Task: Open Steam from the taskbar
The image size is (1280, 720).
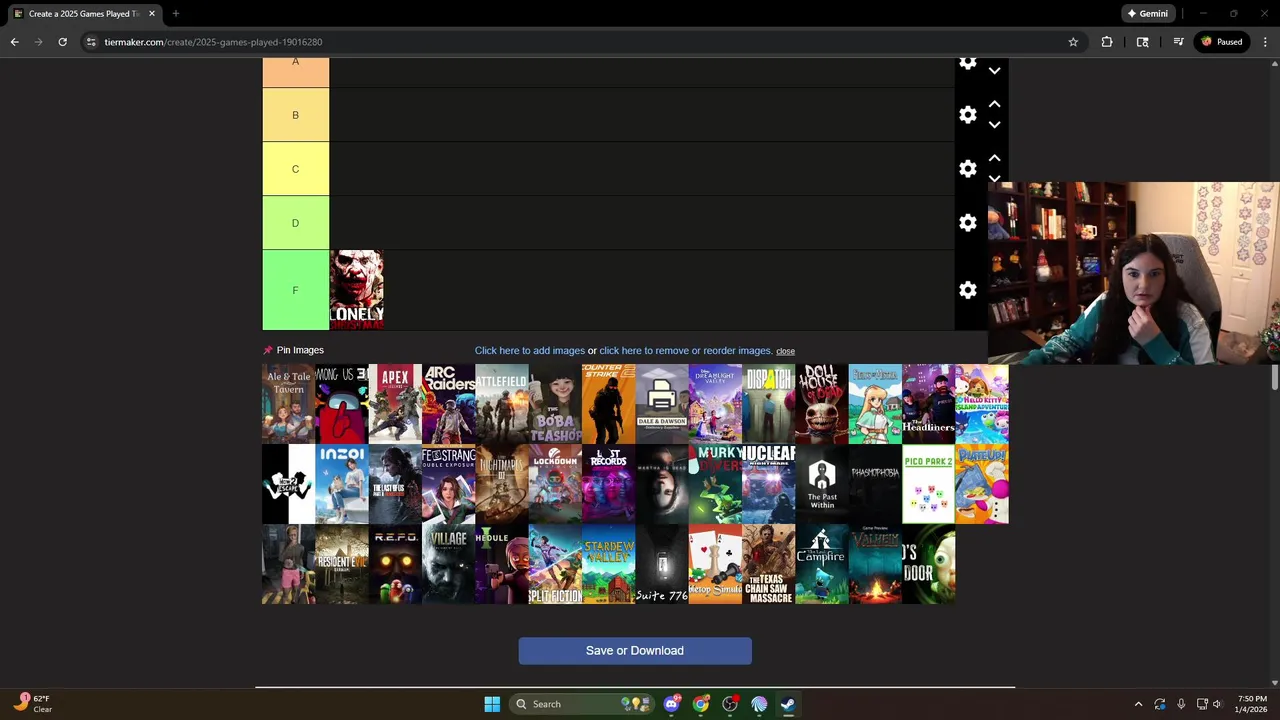Action: coord(788,704)
